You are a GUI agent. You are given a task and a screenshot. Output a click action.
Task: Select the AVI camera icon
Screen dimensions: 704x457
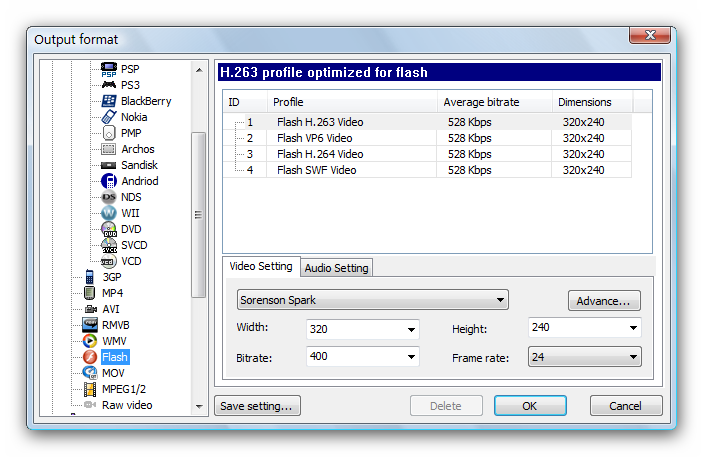tap(91, 309)
